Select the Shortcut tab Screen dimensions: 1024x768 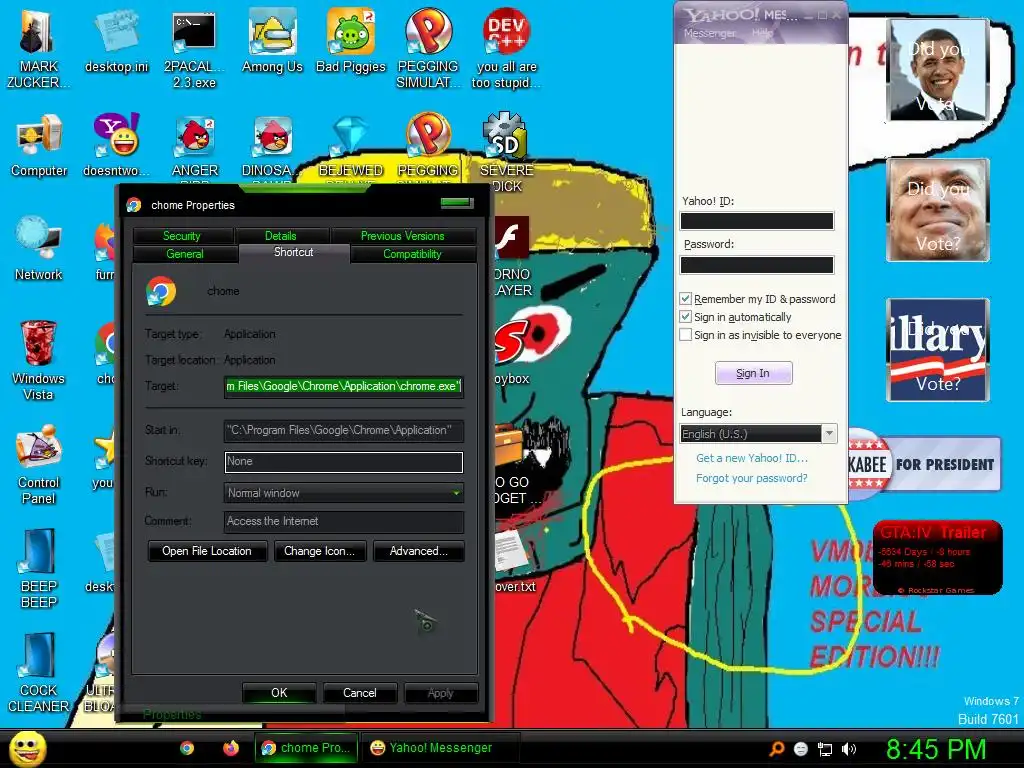294,252
